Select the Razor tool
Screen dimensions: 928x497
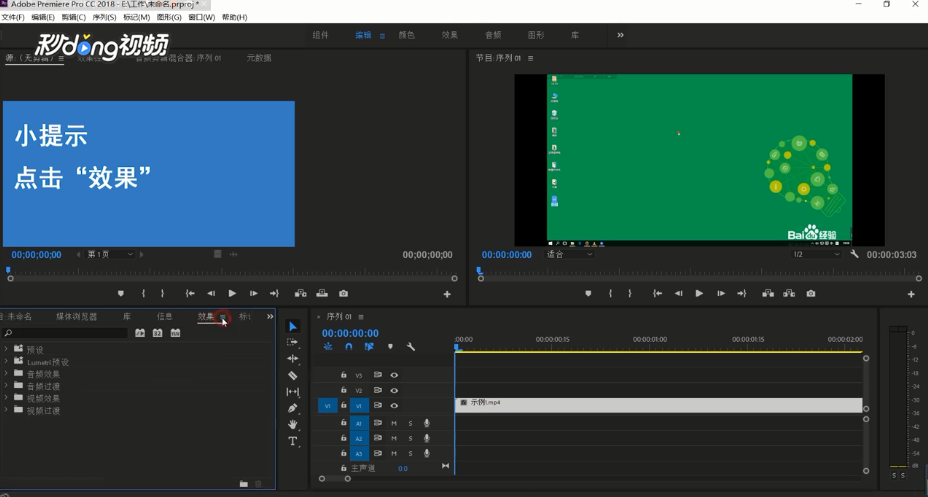point(292,375)
